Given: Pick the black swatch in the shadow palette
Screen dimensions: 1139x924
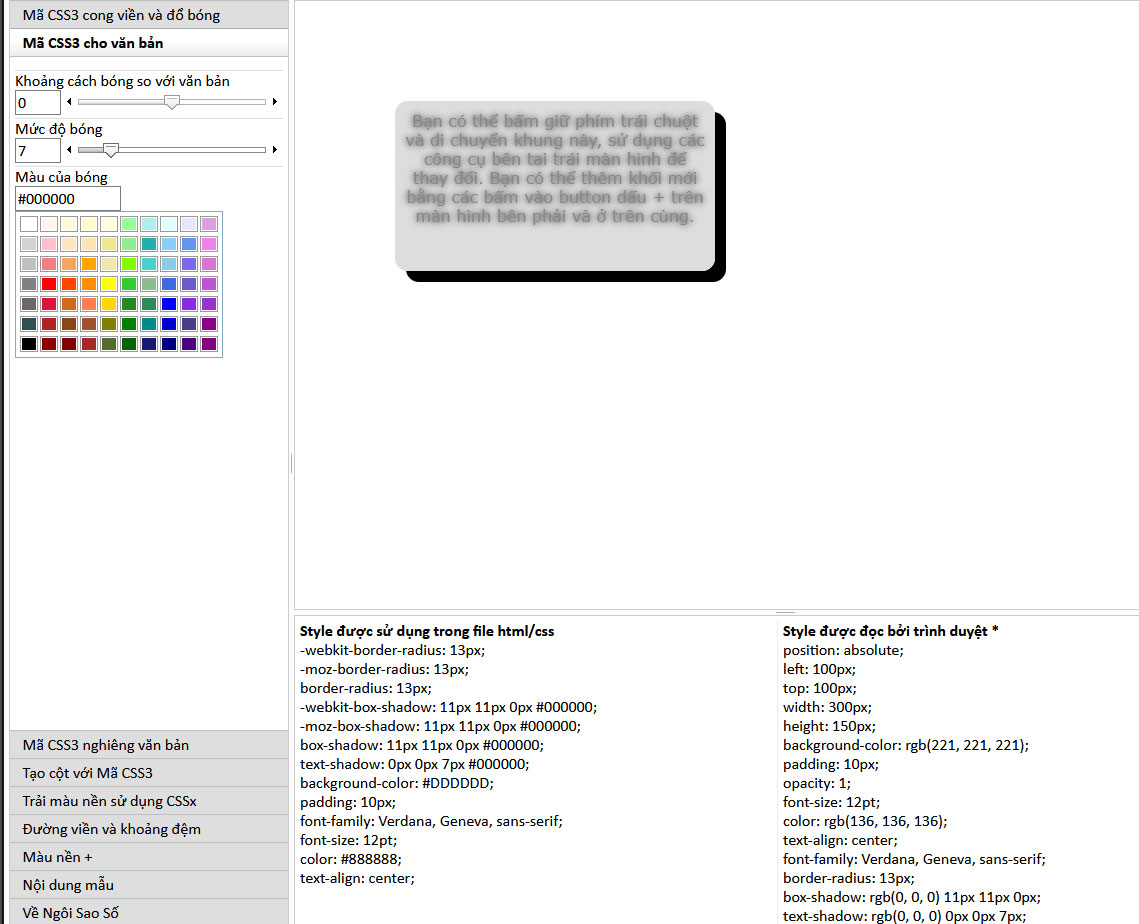Looking at the screenshot, I should coord(29,344).
